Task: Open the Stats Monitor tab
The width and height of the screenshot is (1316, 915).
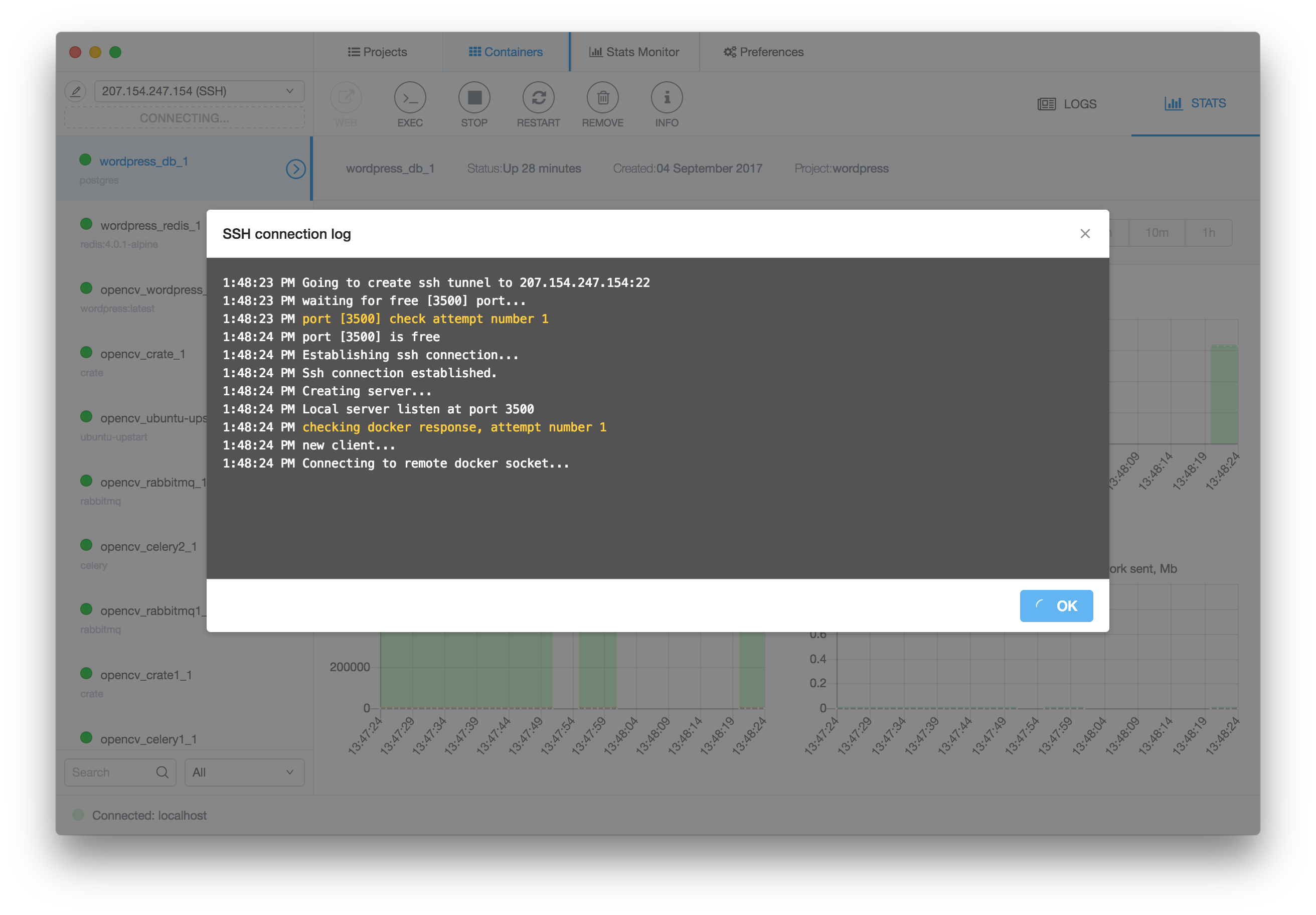Action: coord(634,52)
